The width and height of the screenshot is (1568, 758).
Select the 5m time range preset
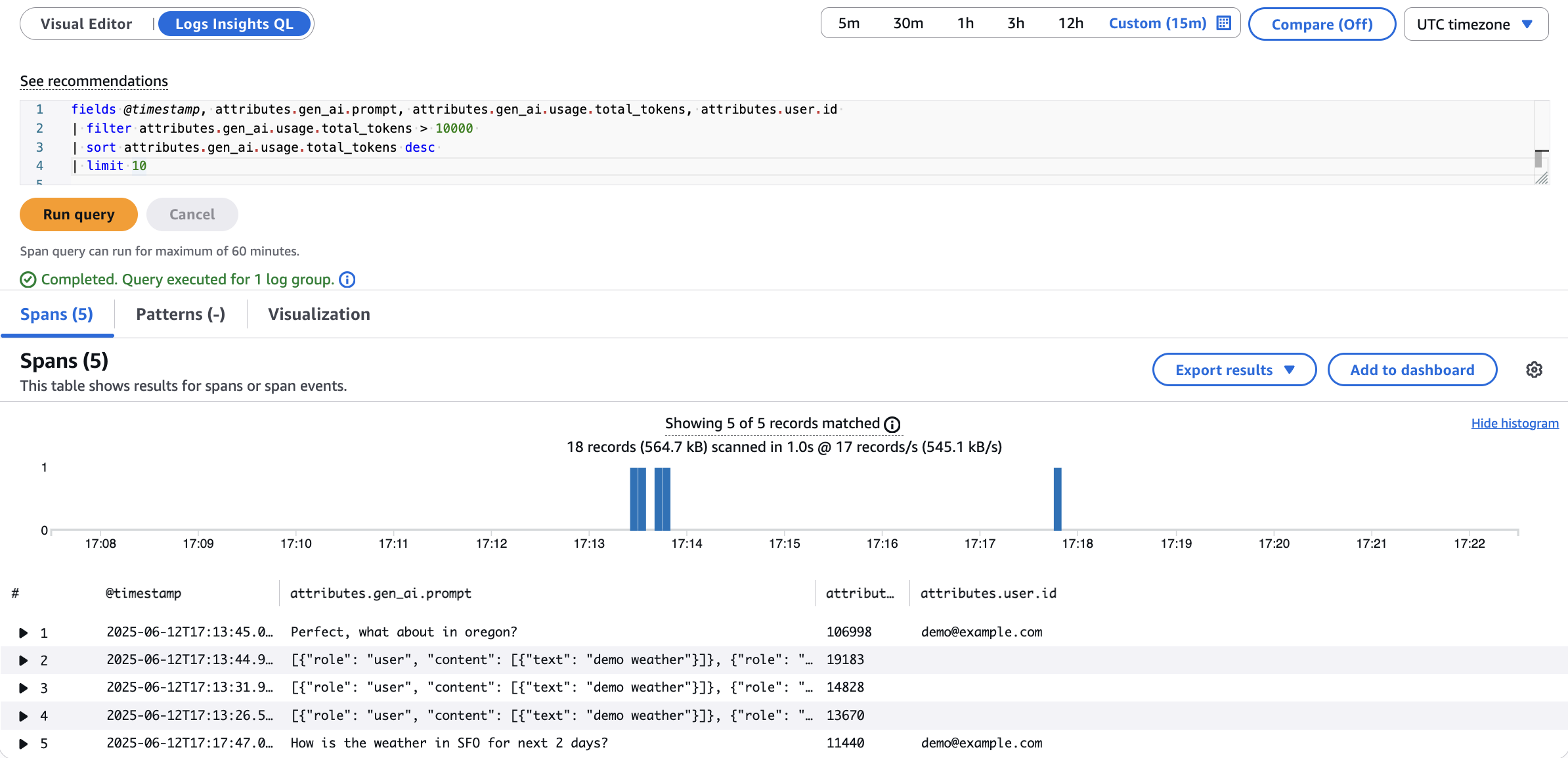pyautogui.click(x=849, y=22)
